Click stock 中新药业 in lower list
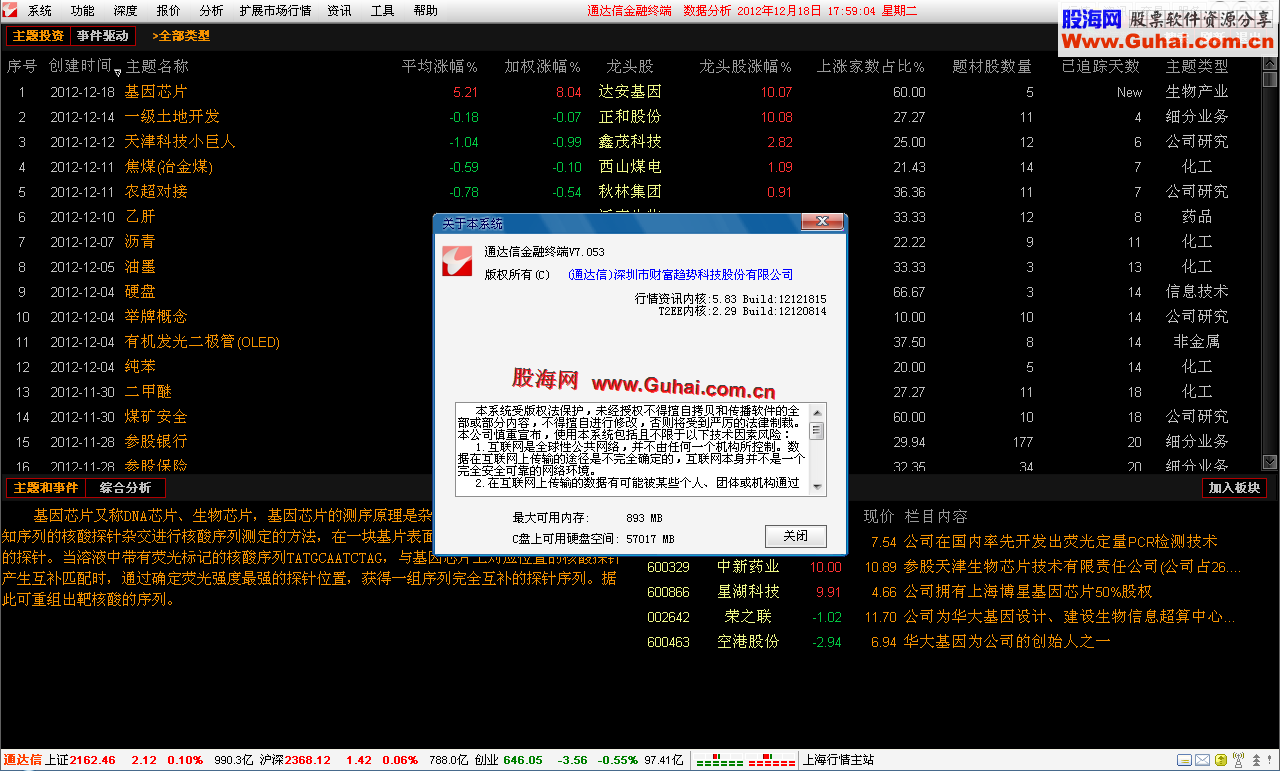Viewport: 1280px width, 771px height. click(748, 567)
